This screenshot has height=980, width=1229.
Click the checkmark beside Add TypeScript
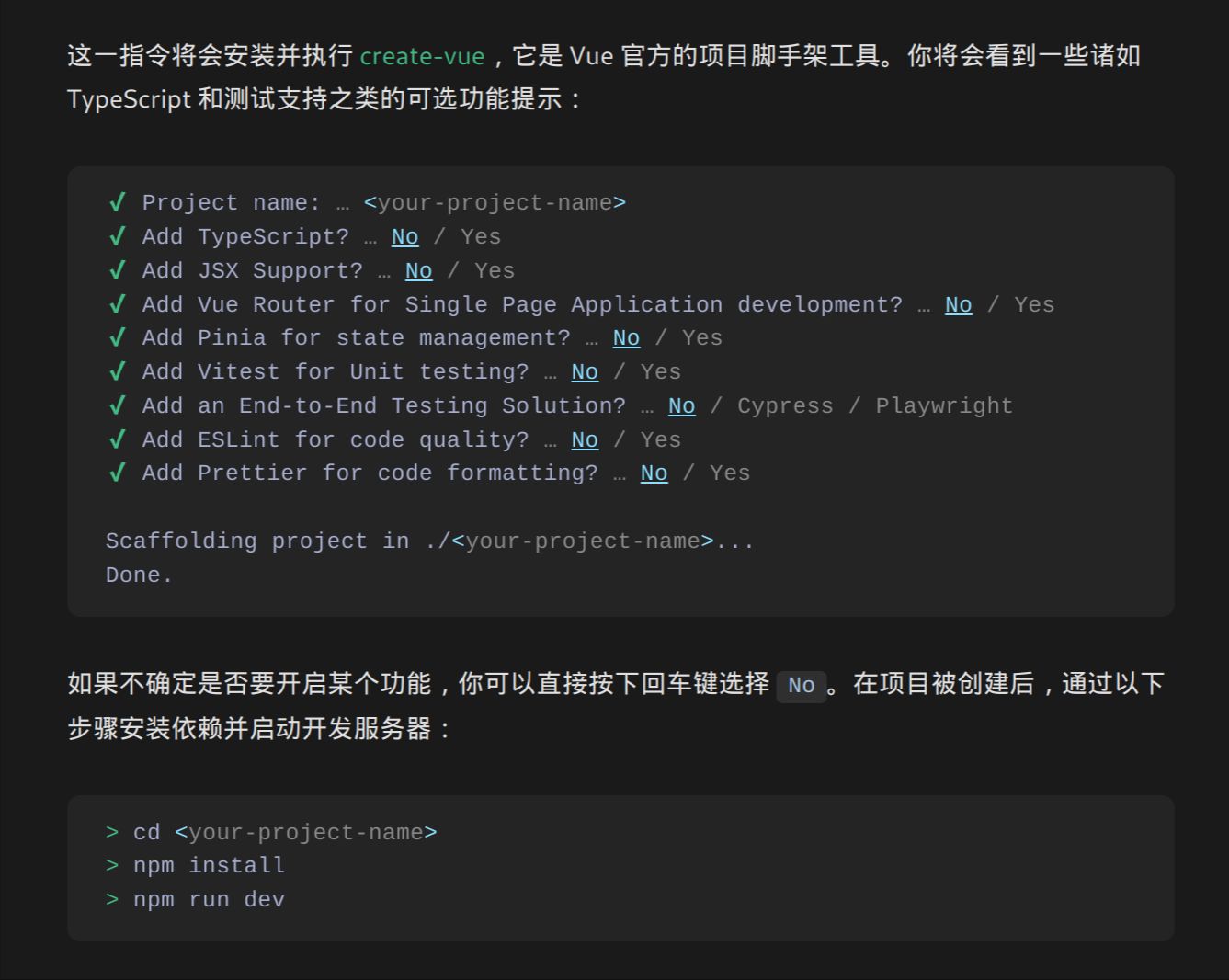coord(117,236)
